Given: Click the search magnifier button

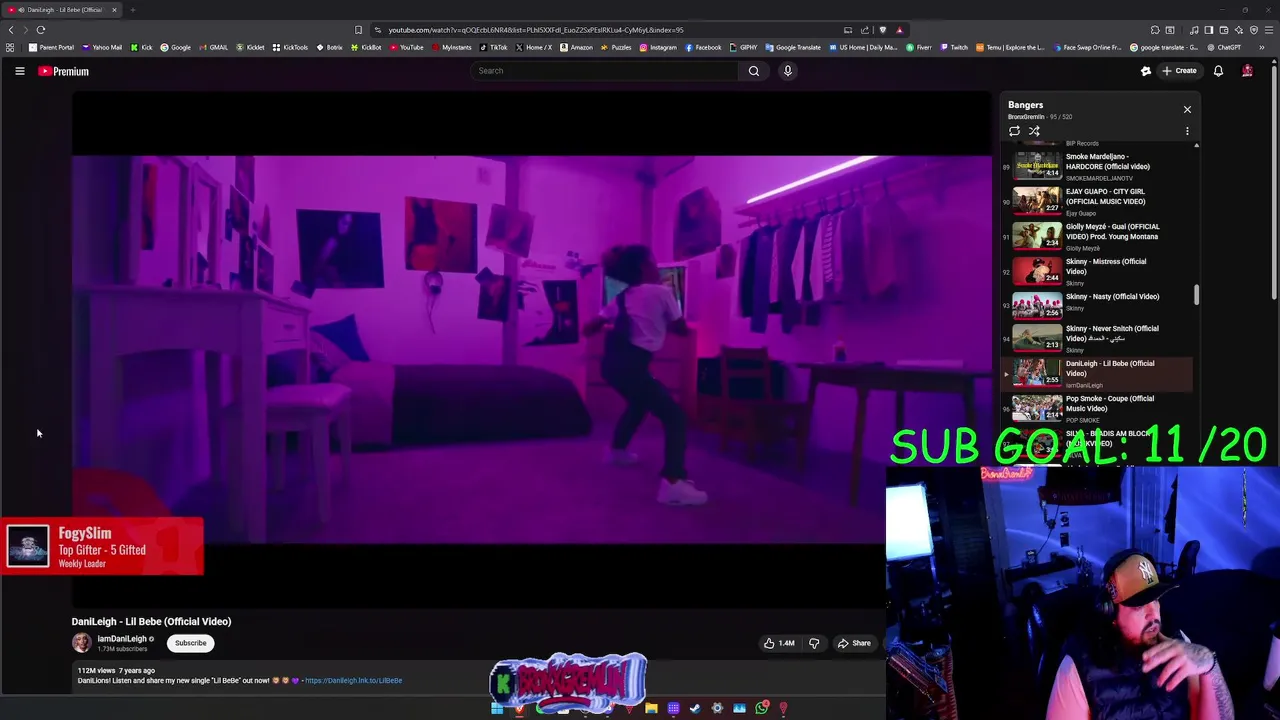Looking at the screenshot, I should [x=754, y=71].
